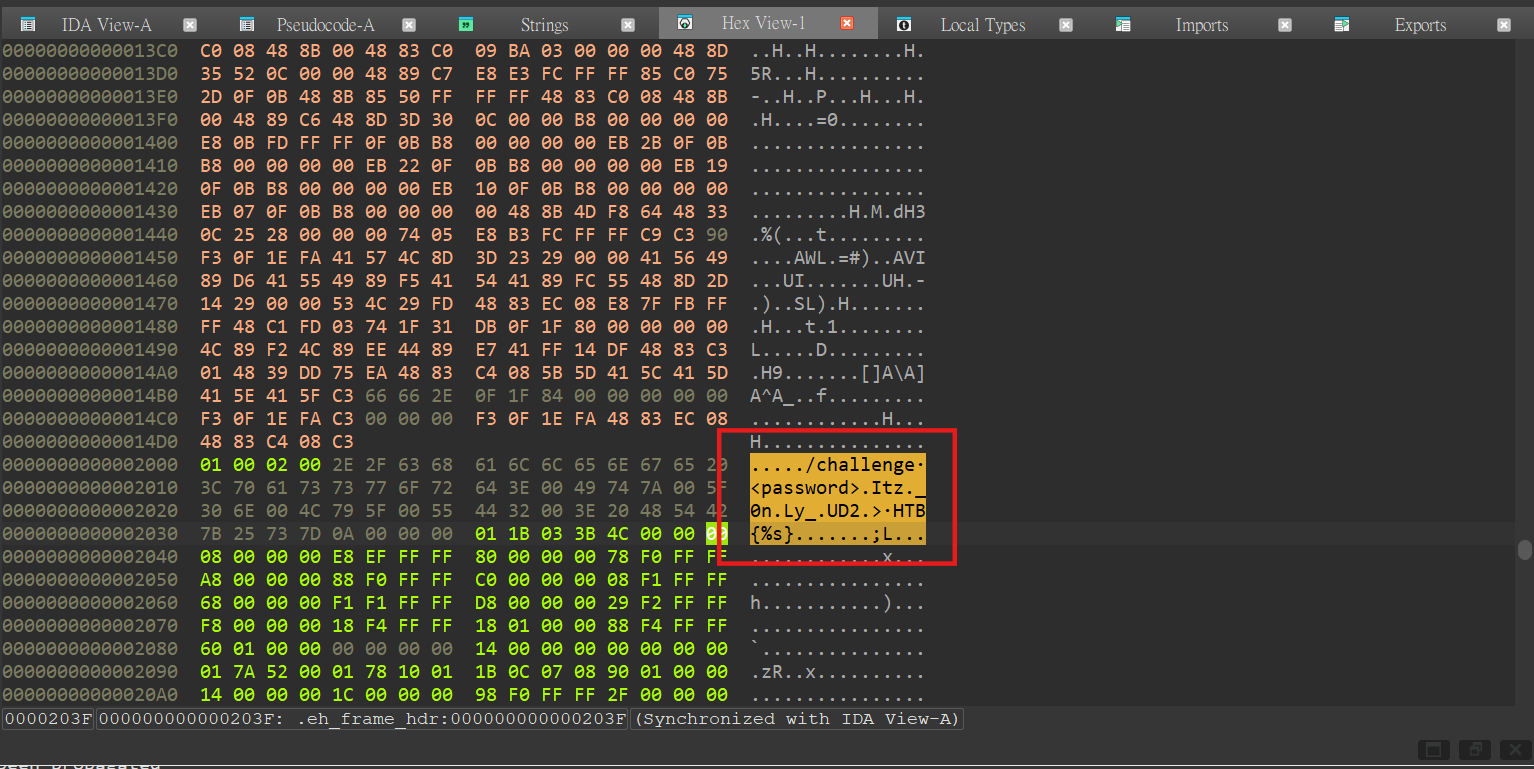Click the ASCII text '.H9.......[]A\A]'

838,372
